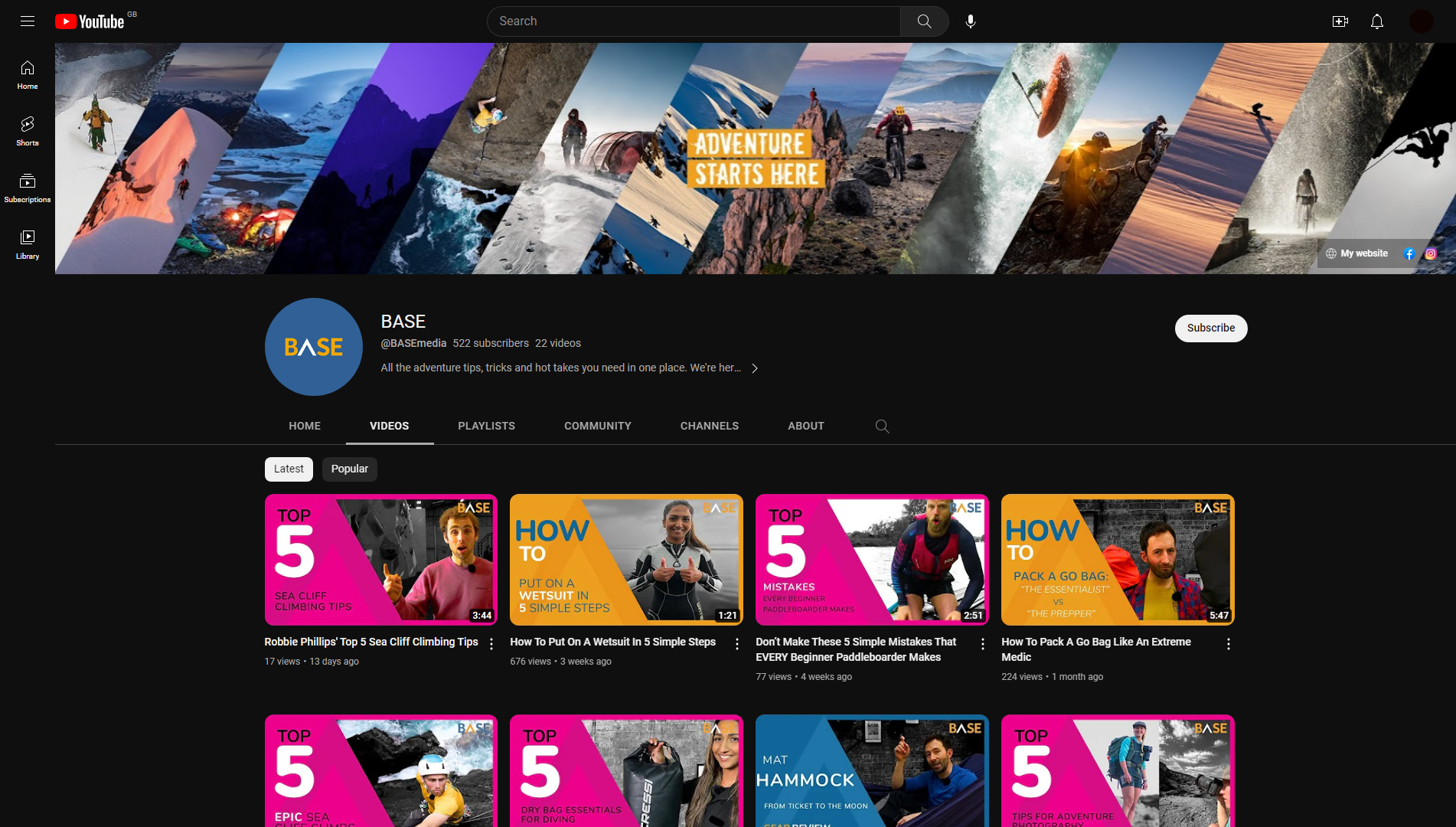Open options menu for Go Bag video
Image resolution: width=1456 pixels, height=827 pixels.
click(1229, 644)
